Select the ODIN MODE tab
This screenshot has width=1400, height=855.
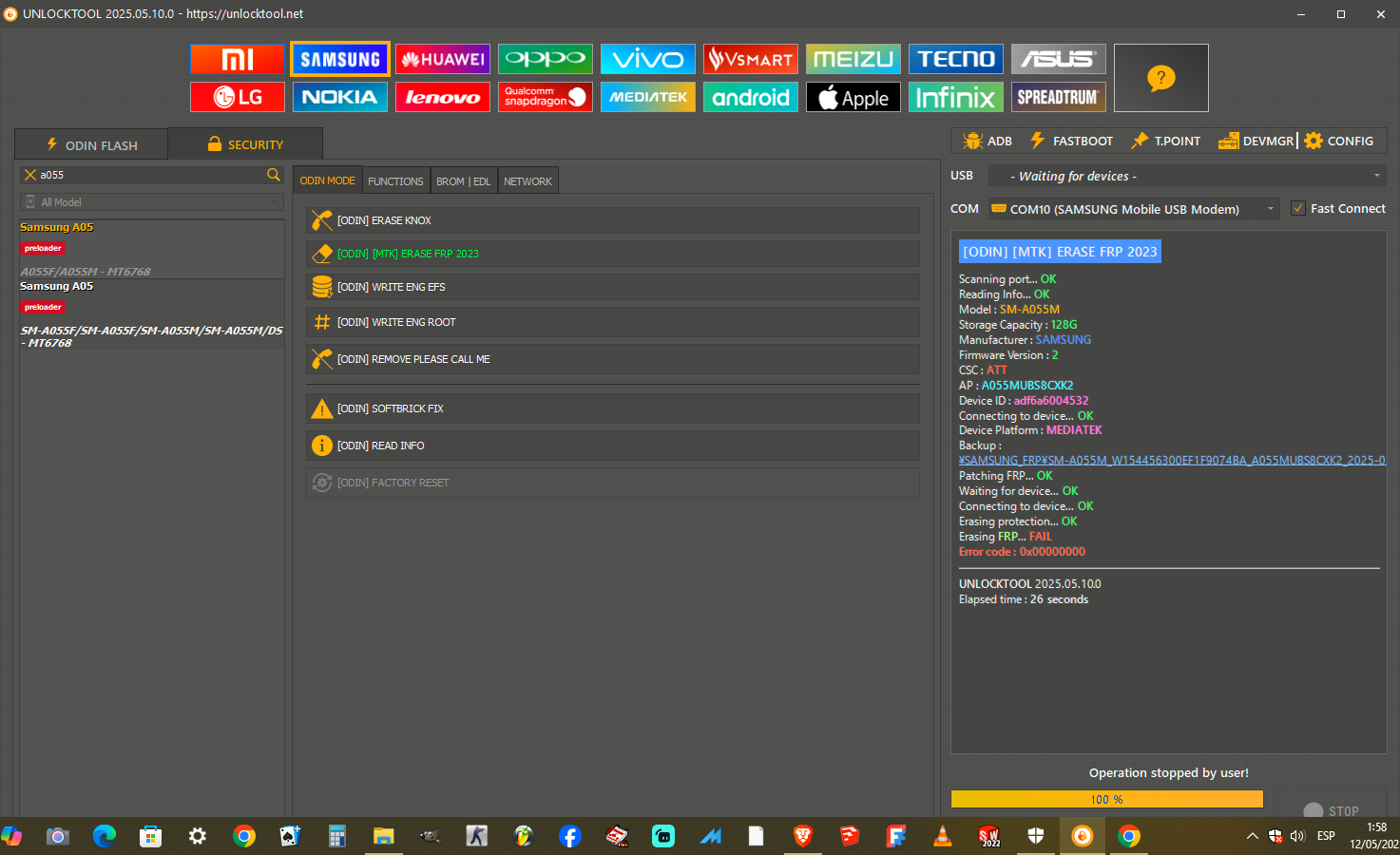tap(328, 180)
